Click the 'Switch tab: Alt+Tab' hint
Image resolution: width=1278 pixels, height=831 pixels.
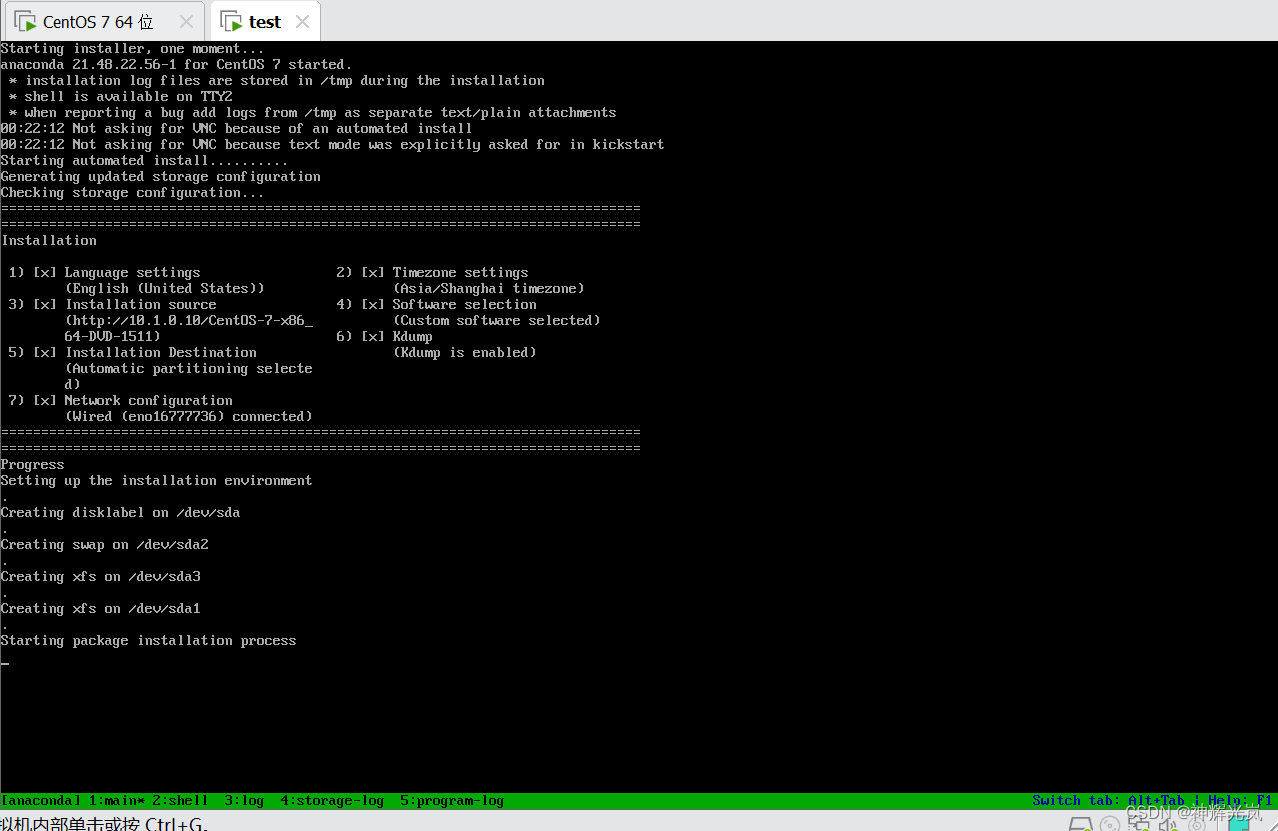tap(1108, 801)
